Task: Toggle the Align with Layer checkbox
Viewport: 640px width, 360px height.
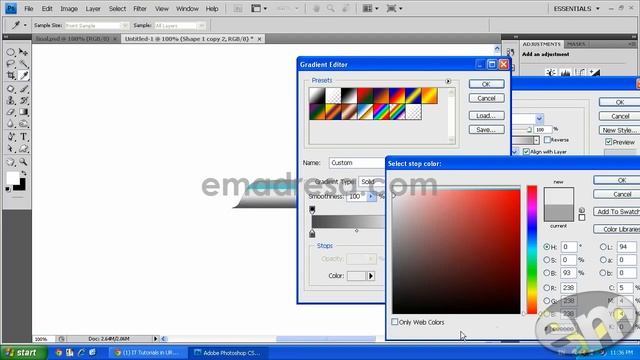Action: click(526, 151)
